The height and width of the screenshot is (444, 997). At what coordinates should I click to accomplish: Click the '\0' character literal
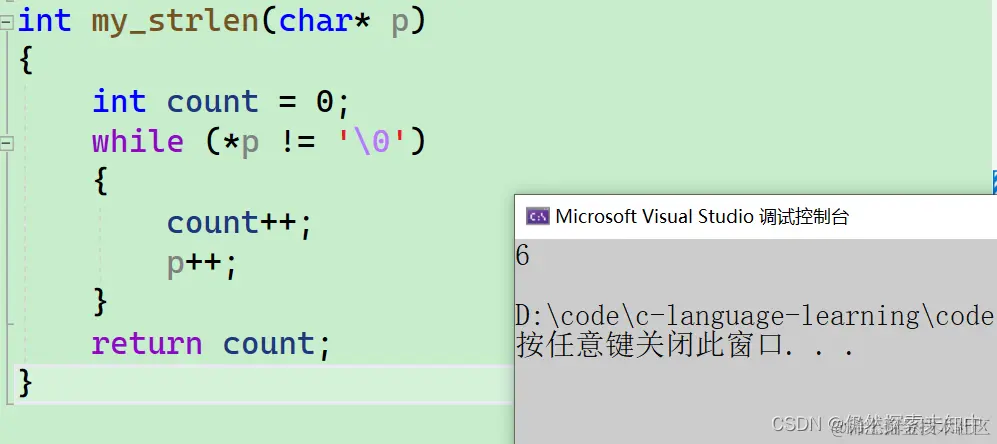click(x=370, y=141)
